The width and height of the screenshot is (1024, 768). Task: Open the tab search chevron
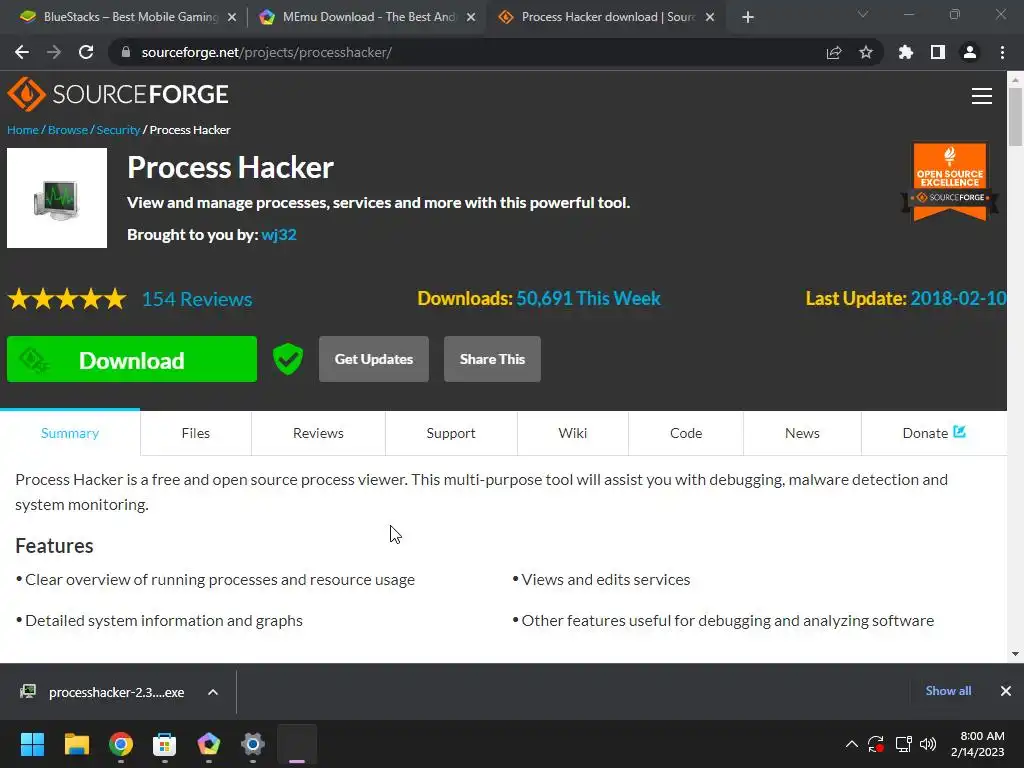(x=863, y=14)
